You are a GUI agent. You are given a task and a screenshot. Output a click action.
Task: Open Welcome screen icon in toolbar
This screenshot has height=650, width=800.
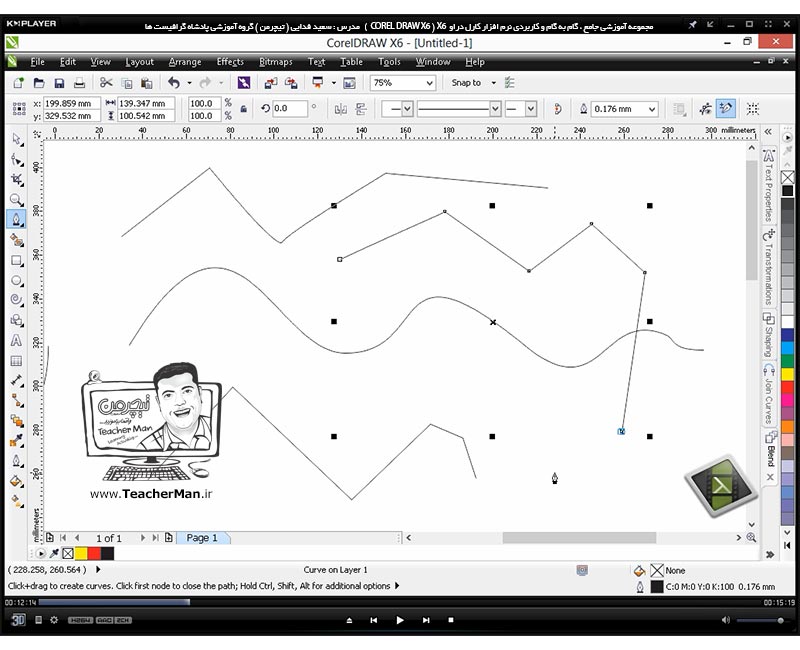tap(349, 83)
